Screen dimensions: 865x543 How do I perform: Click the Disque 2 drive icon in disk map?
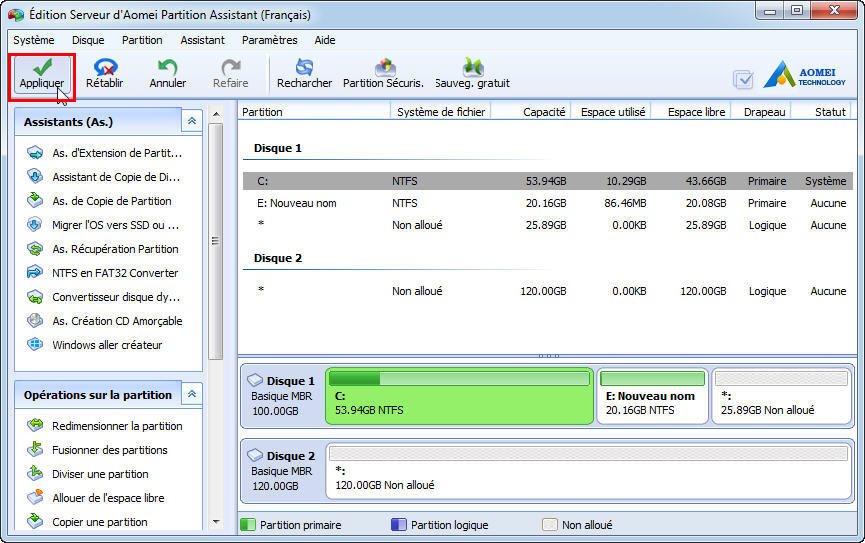[255, 455]
